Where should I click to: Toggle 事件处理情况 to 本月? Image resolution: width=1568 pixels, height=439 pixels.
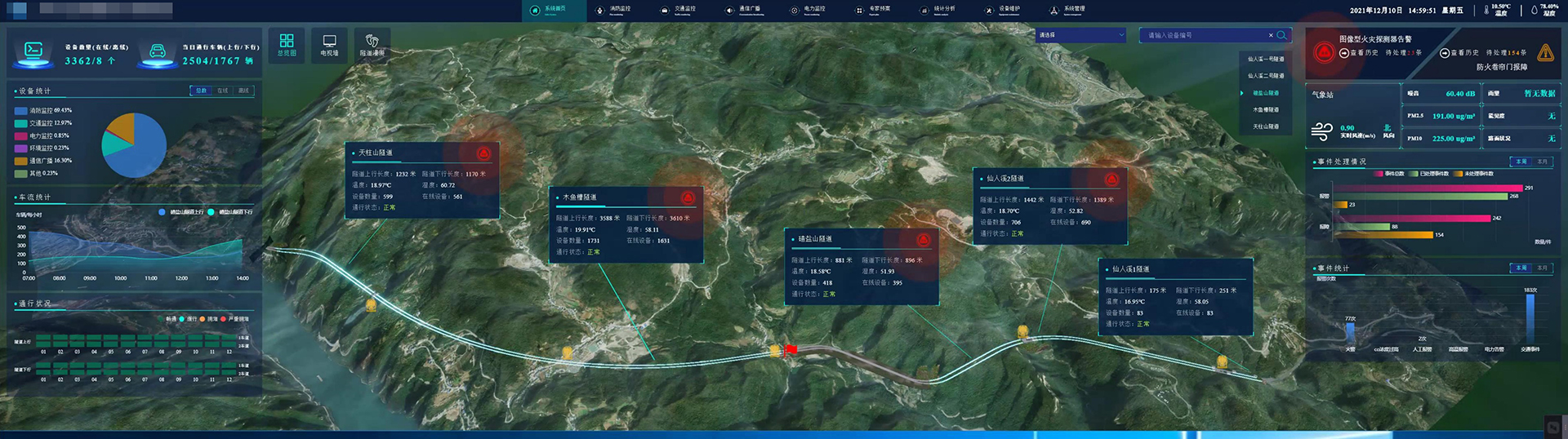tap(1542, 162)
